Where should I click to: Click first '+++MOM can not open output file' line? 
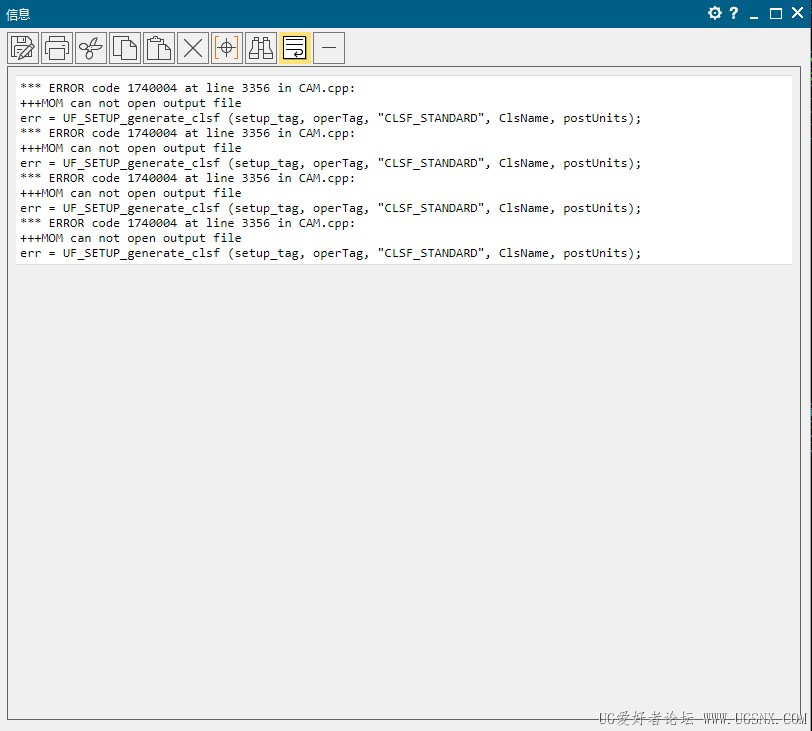[130, 103]
